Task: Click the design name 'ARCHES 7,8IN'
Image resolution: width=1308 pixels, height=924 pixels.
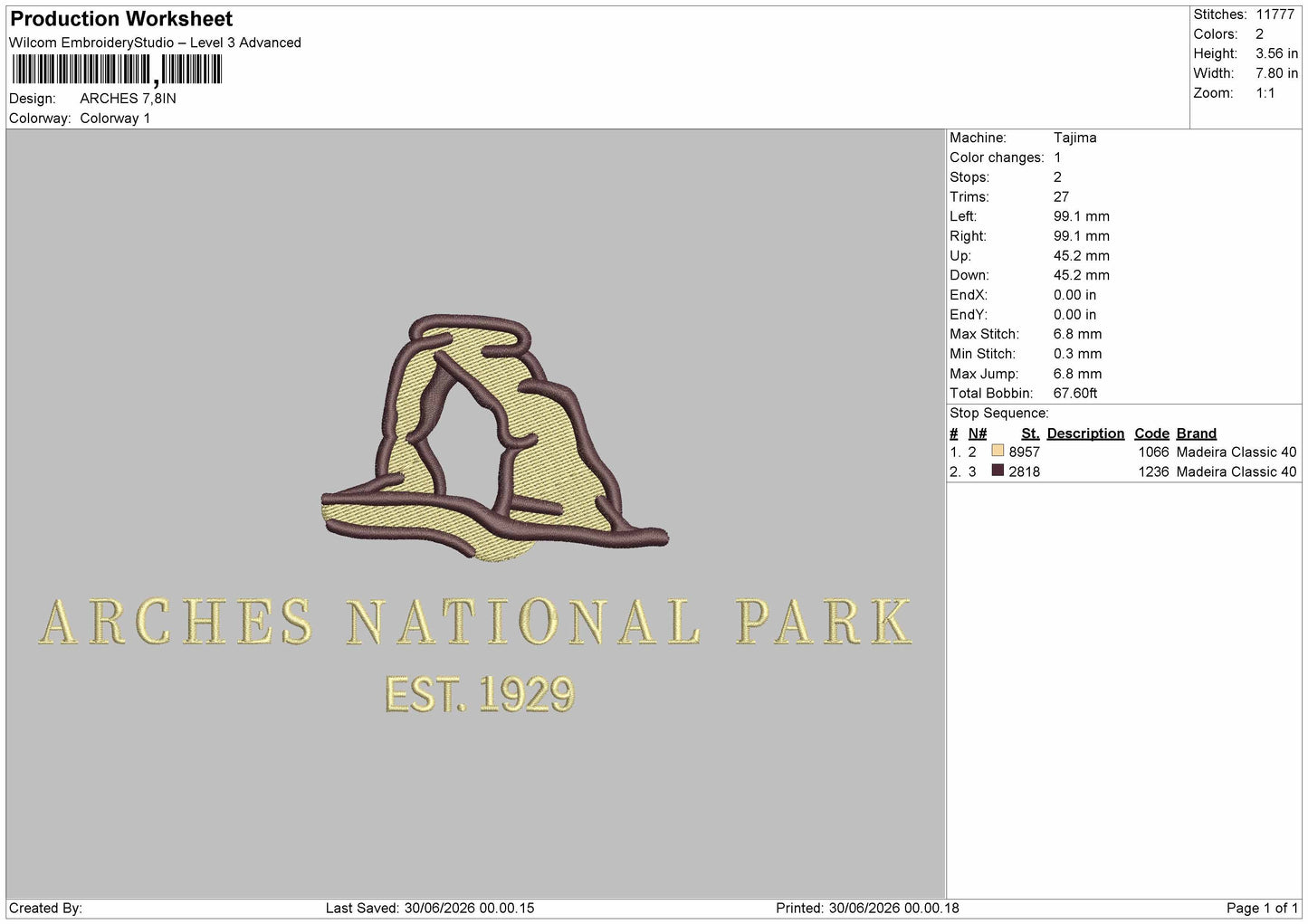Action: [x=128, y=99]
